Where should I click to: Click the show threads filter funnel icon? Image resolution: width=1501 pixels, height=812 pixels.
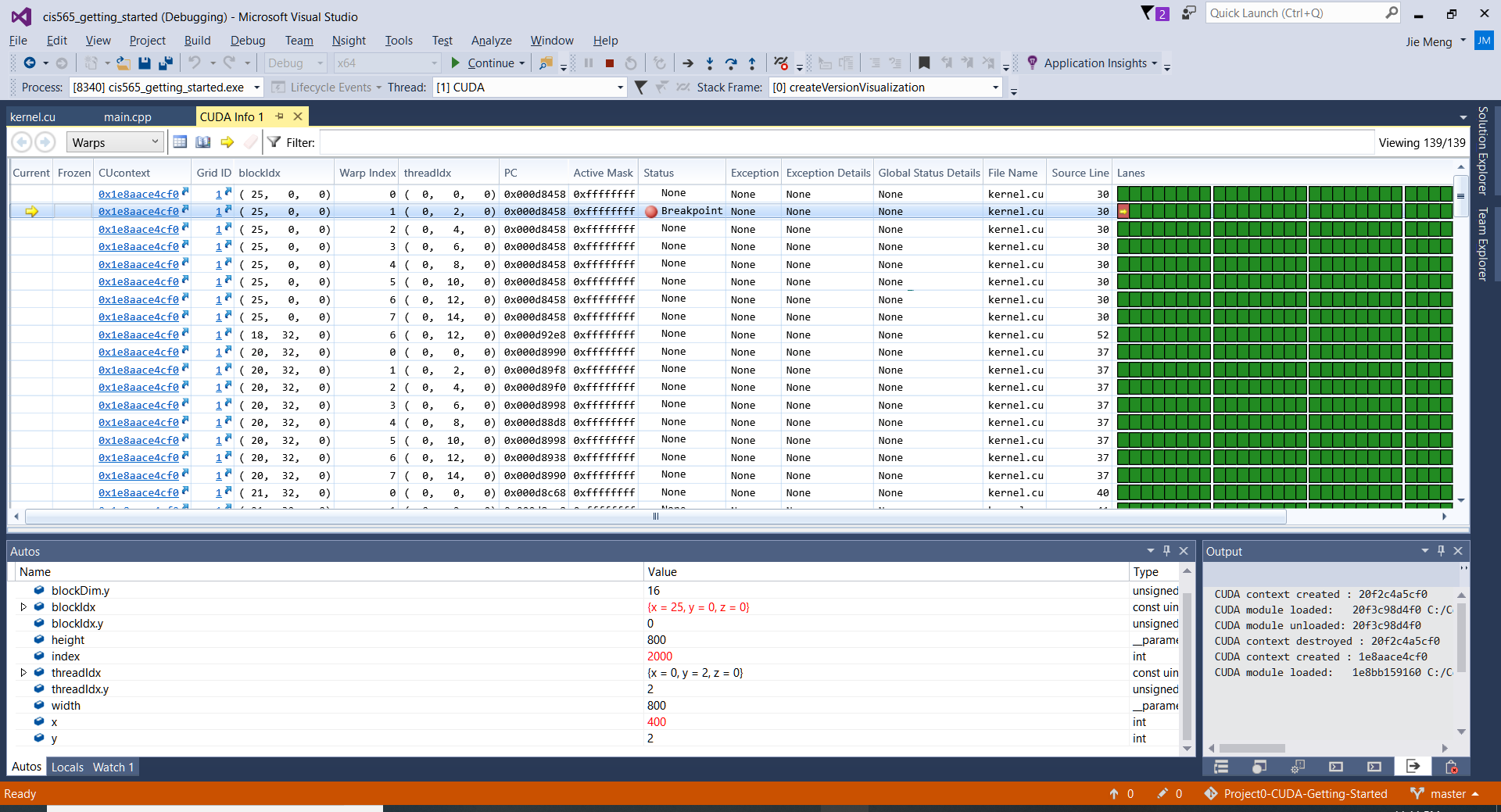point(640,88)
